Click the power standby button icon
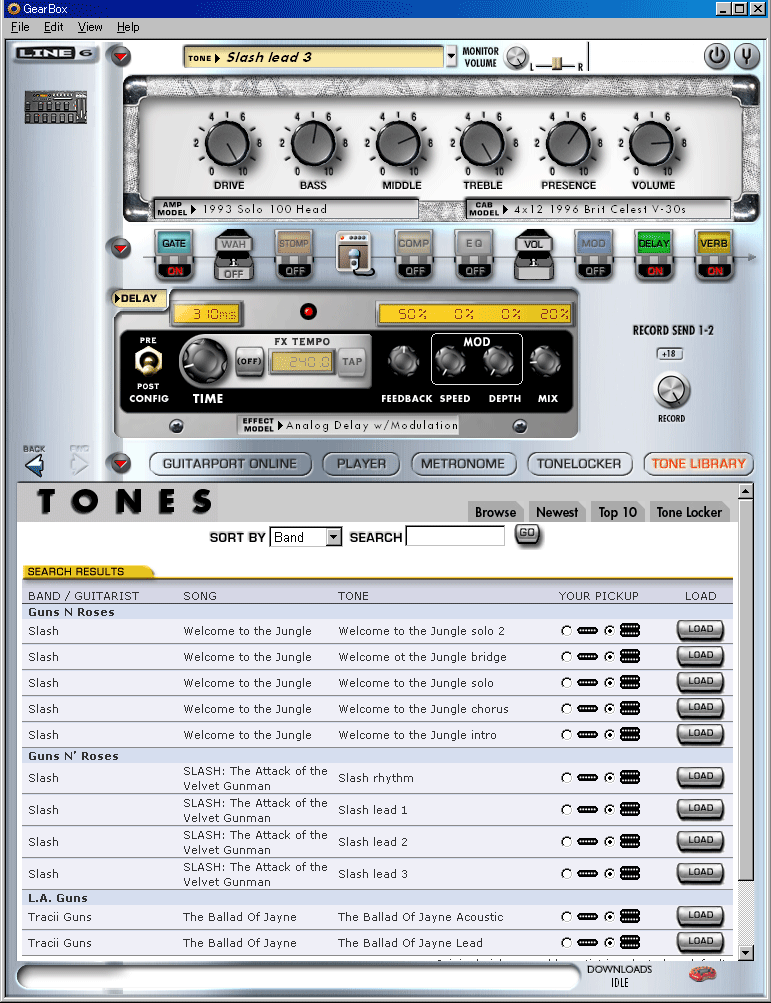The height and width of the screenshot is (1003, 771). point(717,56)
